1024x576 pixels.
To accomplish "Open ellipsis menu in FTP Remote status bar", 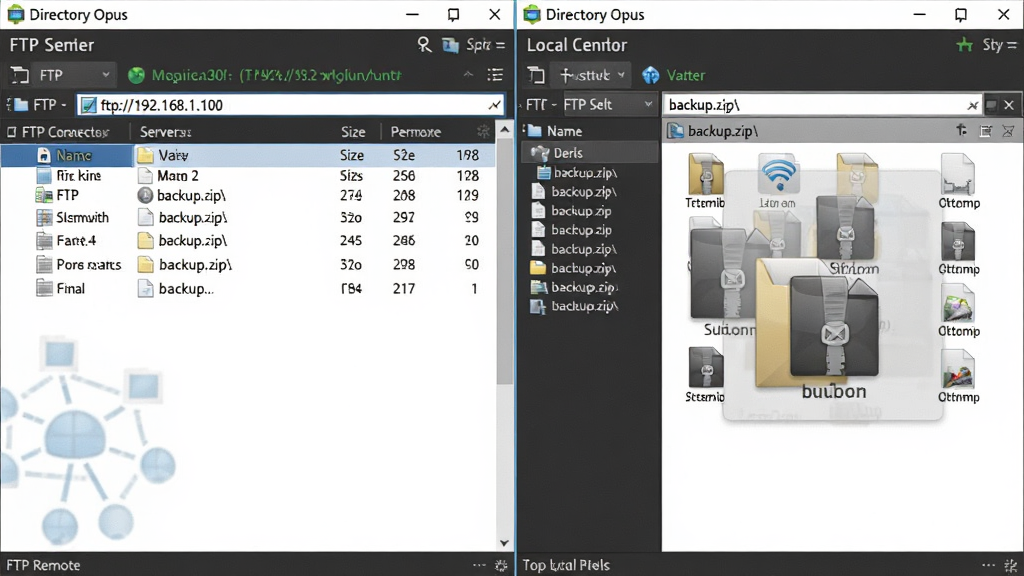I will [x=479, y=565].
